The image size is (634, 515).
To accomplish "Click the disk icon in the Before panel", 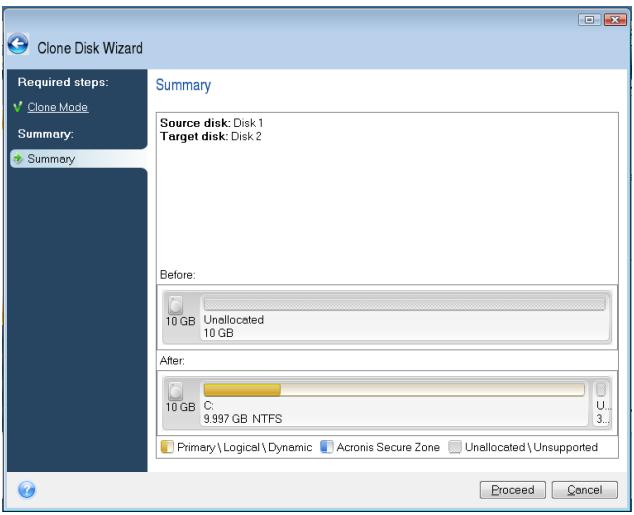I will point(175,305).
